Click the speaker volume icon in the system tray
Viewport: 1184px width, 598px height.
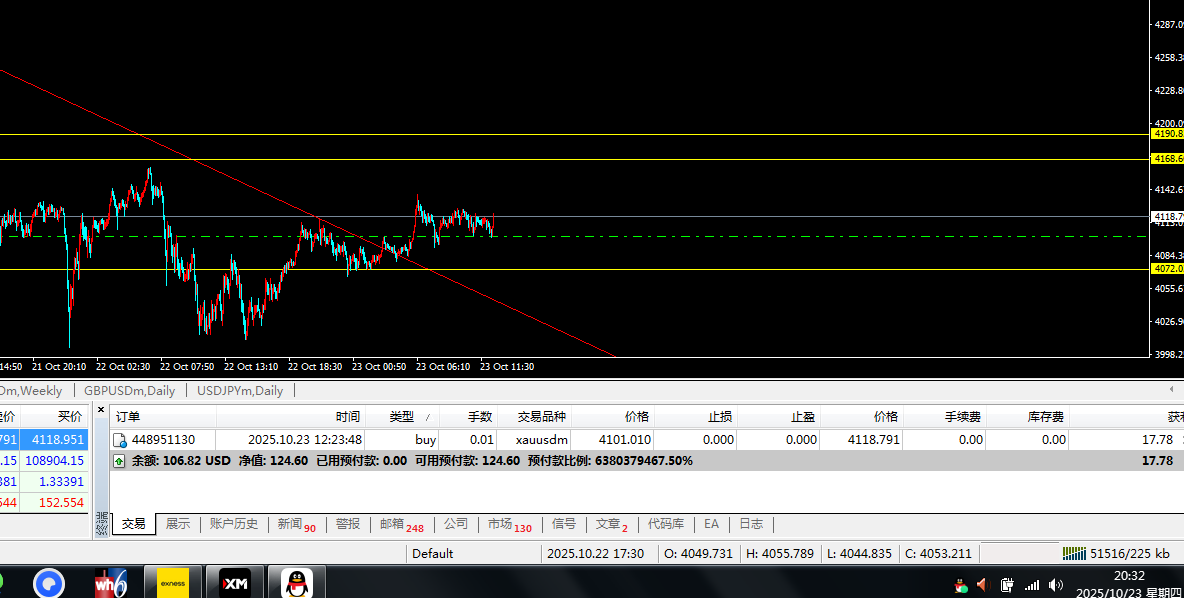pos(1056,585)
